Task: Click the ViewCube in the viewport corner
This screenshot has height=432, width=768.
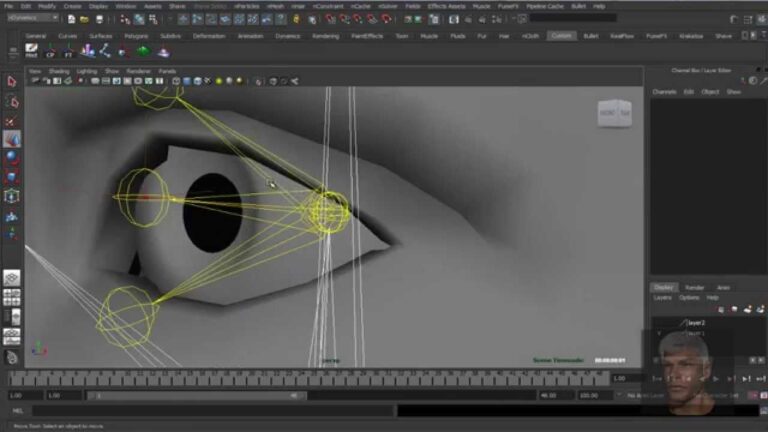Action: [x=613, y=114]
